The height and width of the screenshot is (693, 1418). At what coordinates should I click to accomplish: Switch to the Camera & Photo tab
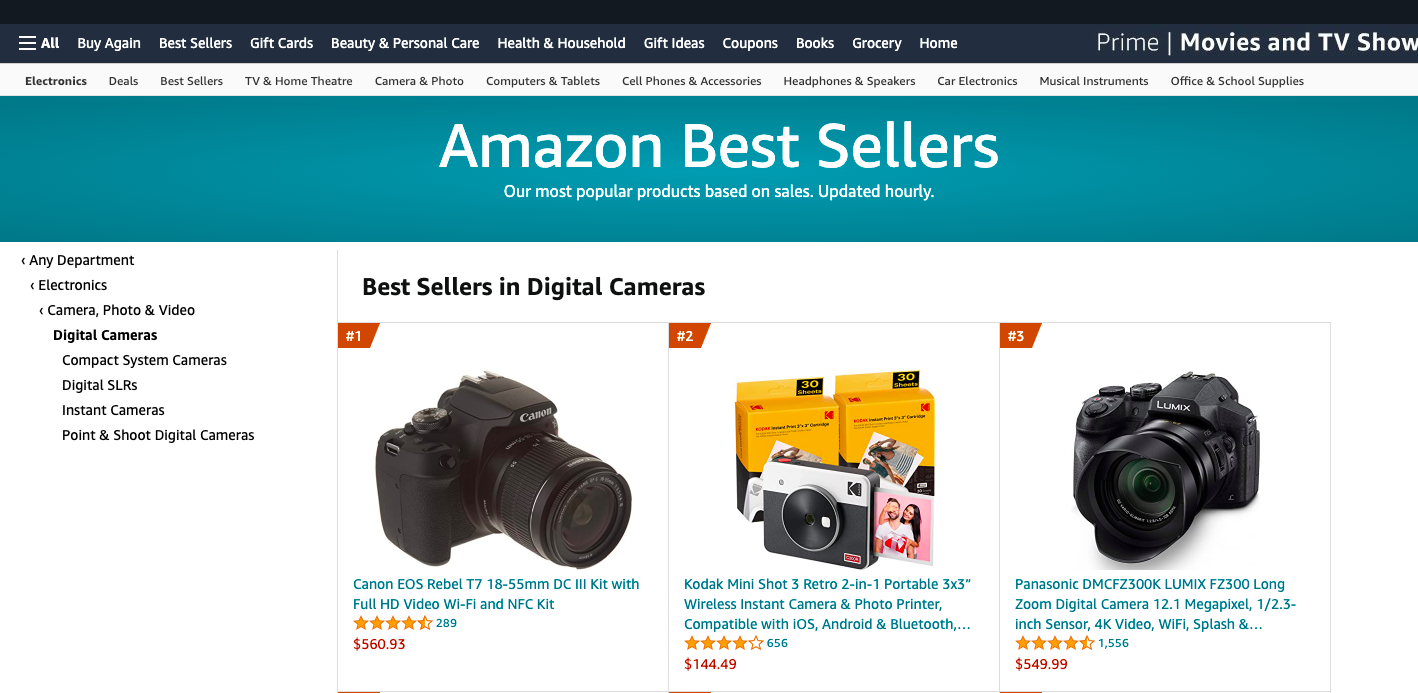pos(419,81)
